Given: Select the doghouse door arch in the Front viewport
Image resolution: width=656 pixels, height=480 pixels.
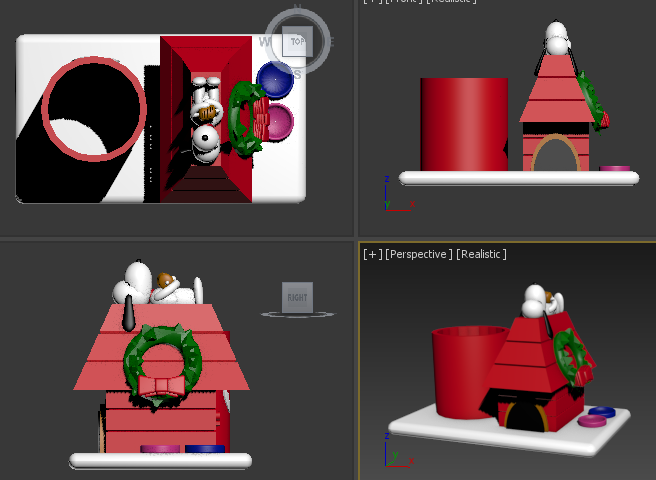Looking at the screenshot, I should pyautogui.click(x=556, y=153).
